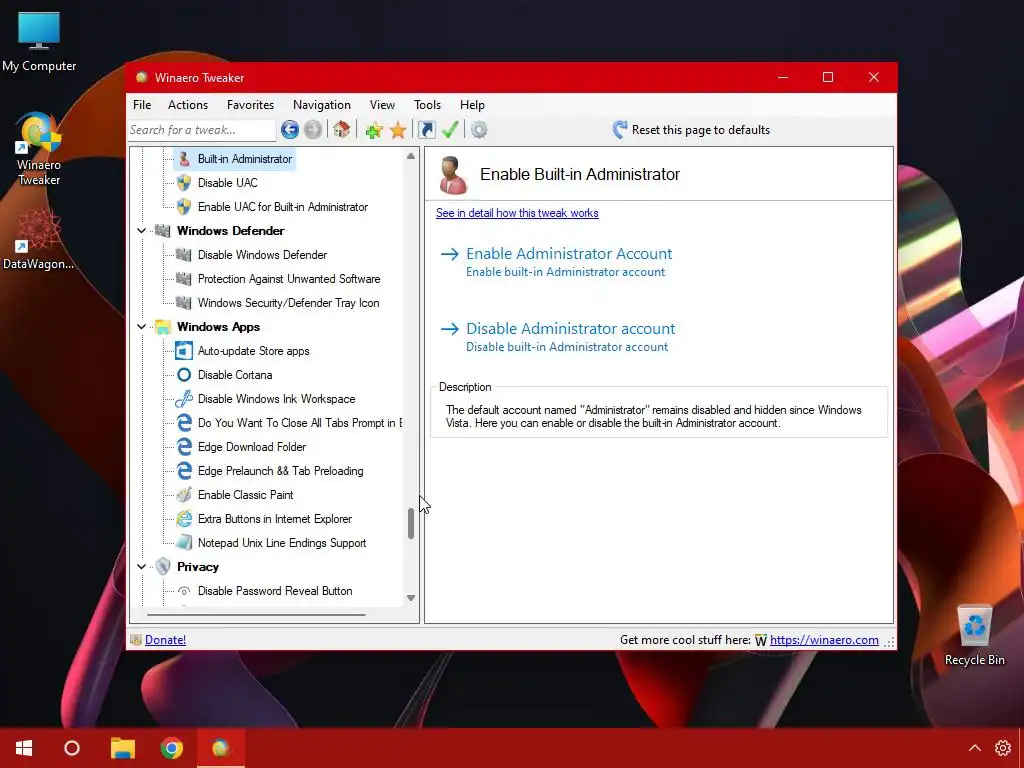This screenshot has height=768, width=1024.
Task: Open Winaero Tweaker desktop shortcut
Action: (x=39, y=150)
